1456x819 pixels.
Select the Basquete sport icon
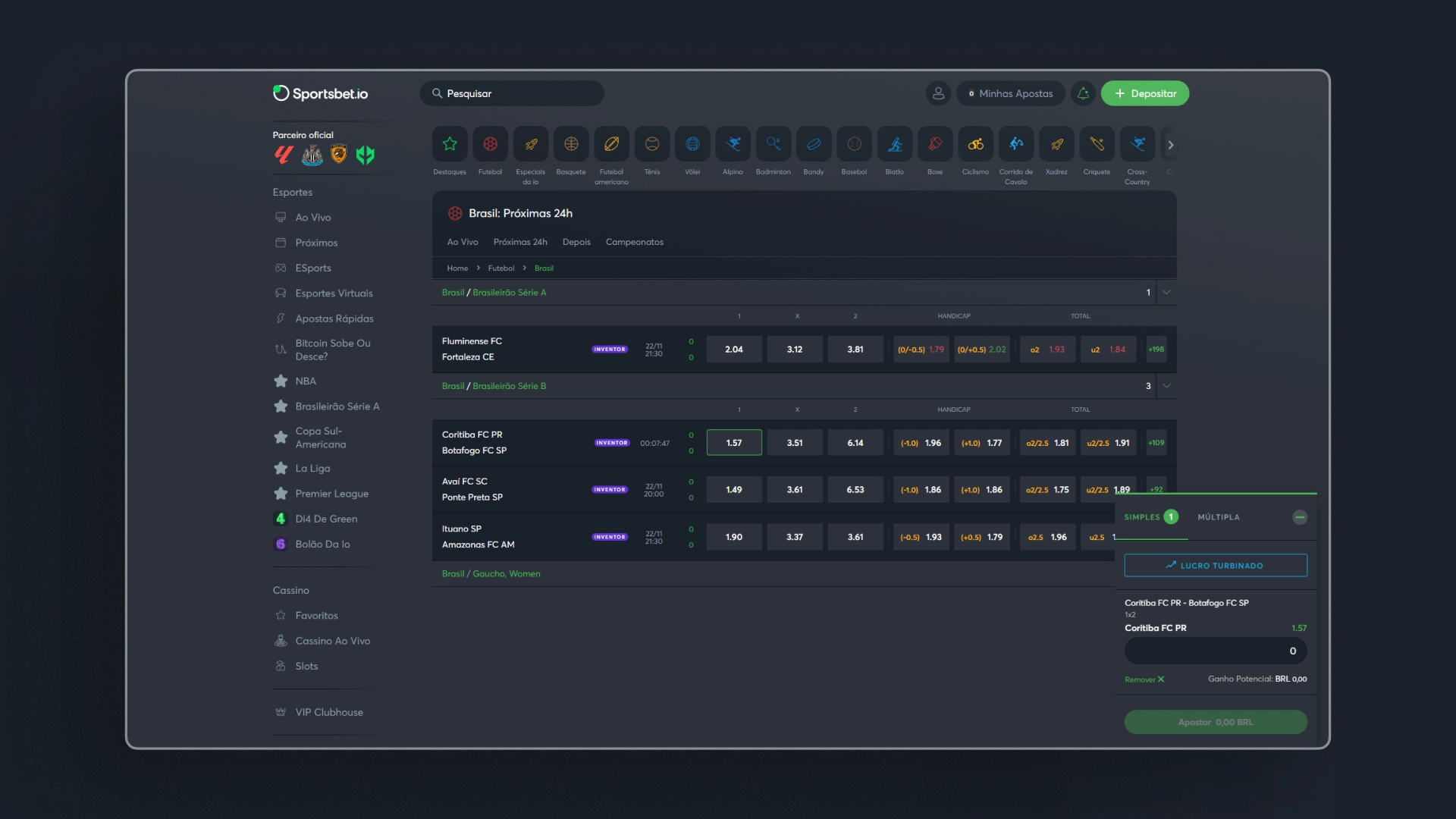click(571, 144)
